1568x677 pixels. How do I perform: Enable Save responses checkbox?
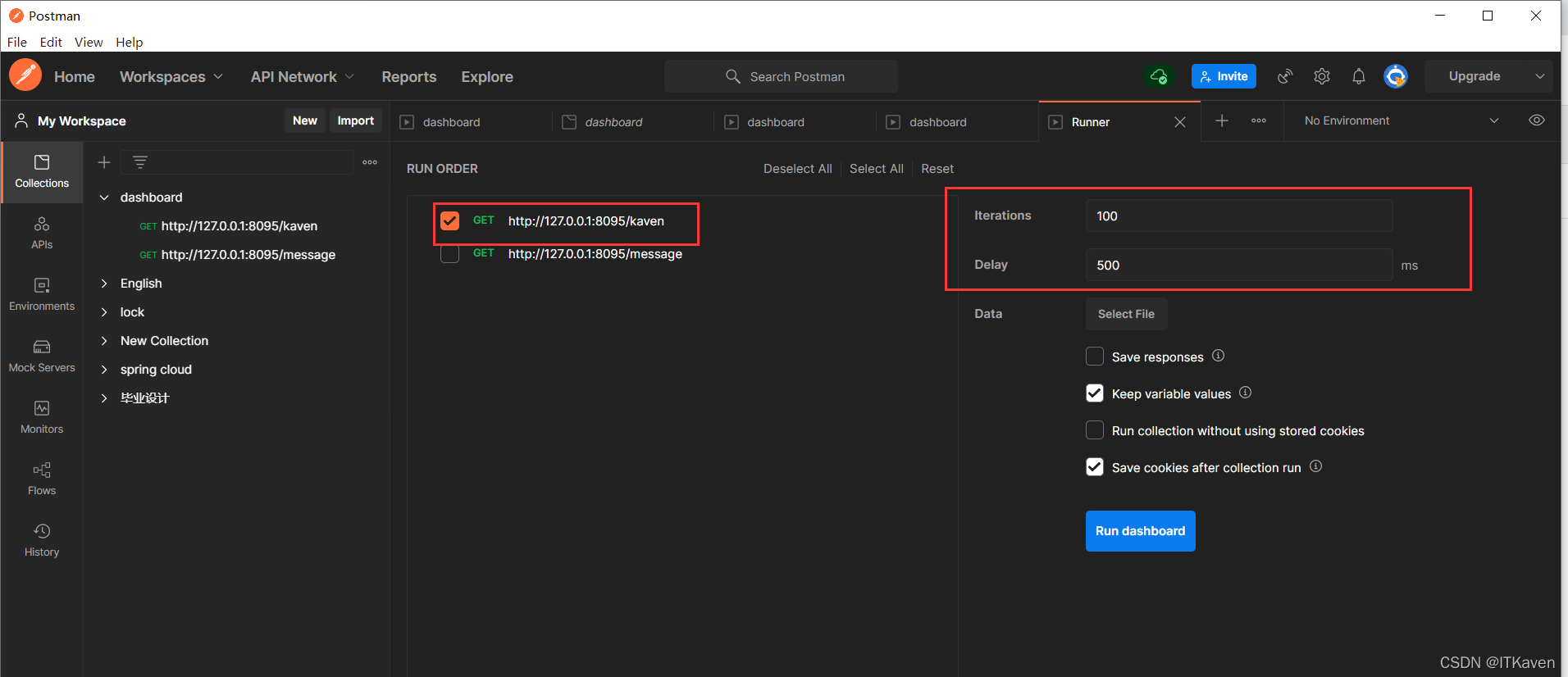pyautogui.click(x=1095, y=357)
